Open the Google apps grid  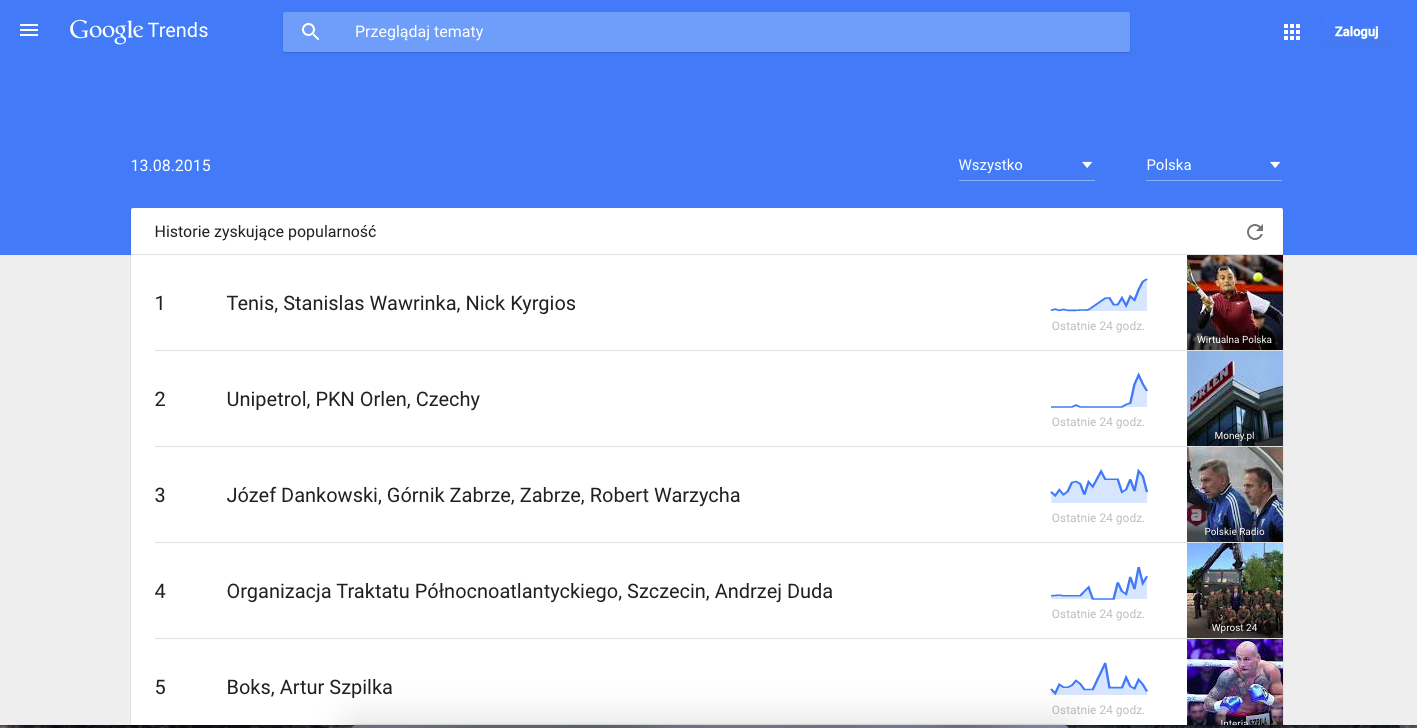point(1291,32)
